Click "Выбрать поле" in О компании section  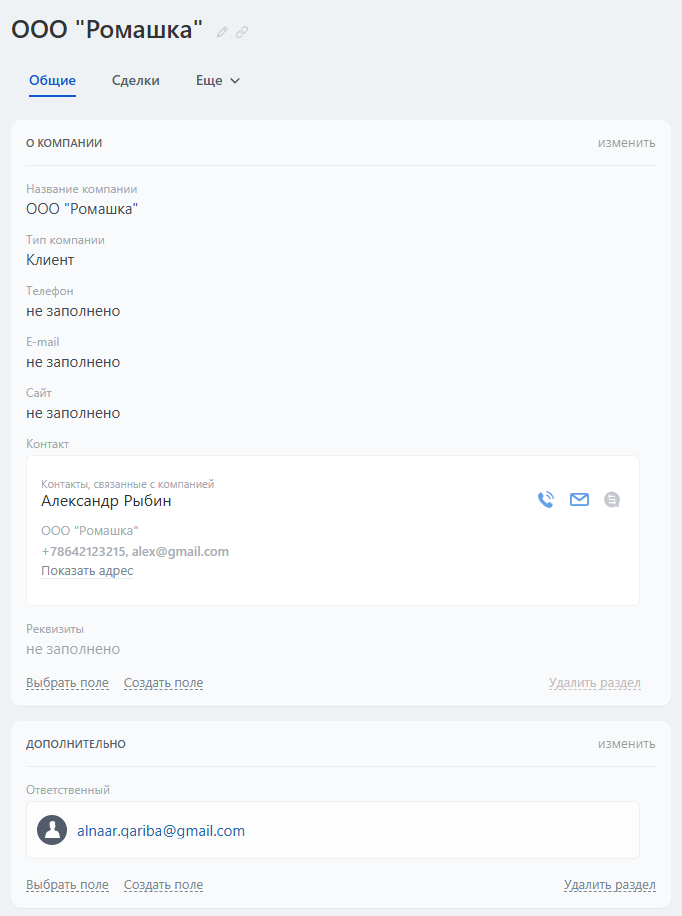coord(67,683)
